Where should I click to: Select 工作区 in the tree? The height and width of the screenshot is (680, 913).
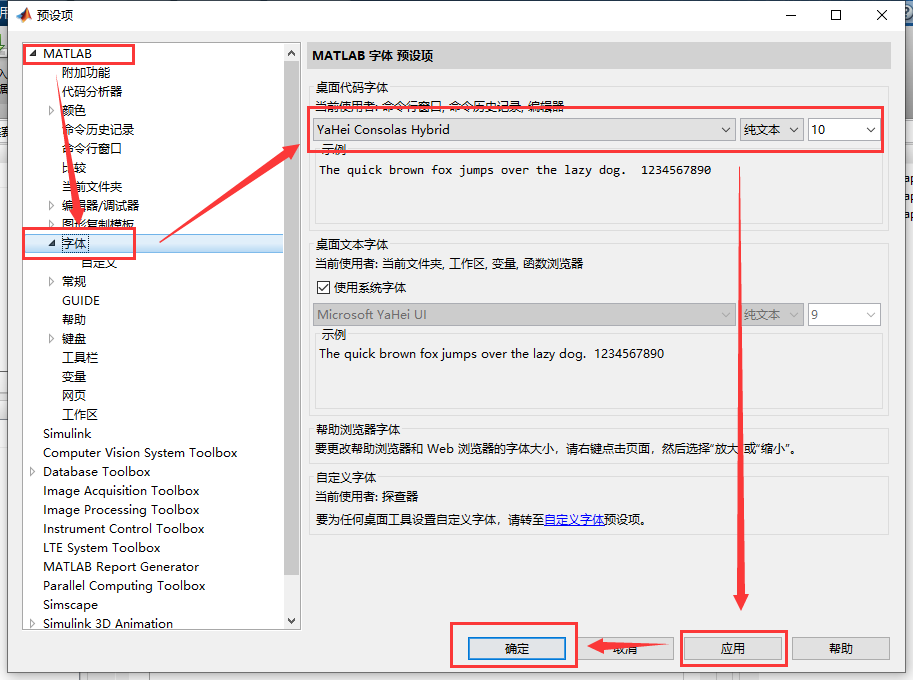[80, 415]
